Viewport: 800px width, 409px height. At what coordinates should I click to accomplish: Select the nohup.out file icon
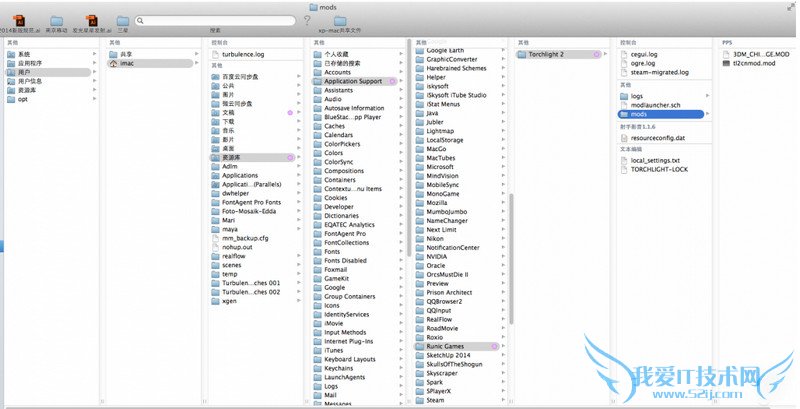click(x=215, y=247)
